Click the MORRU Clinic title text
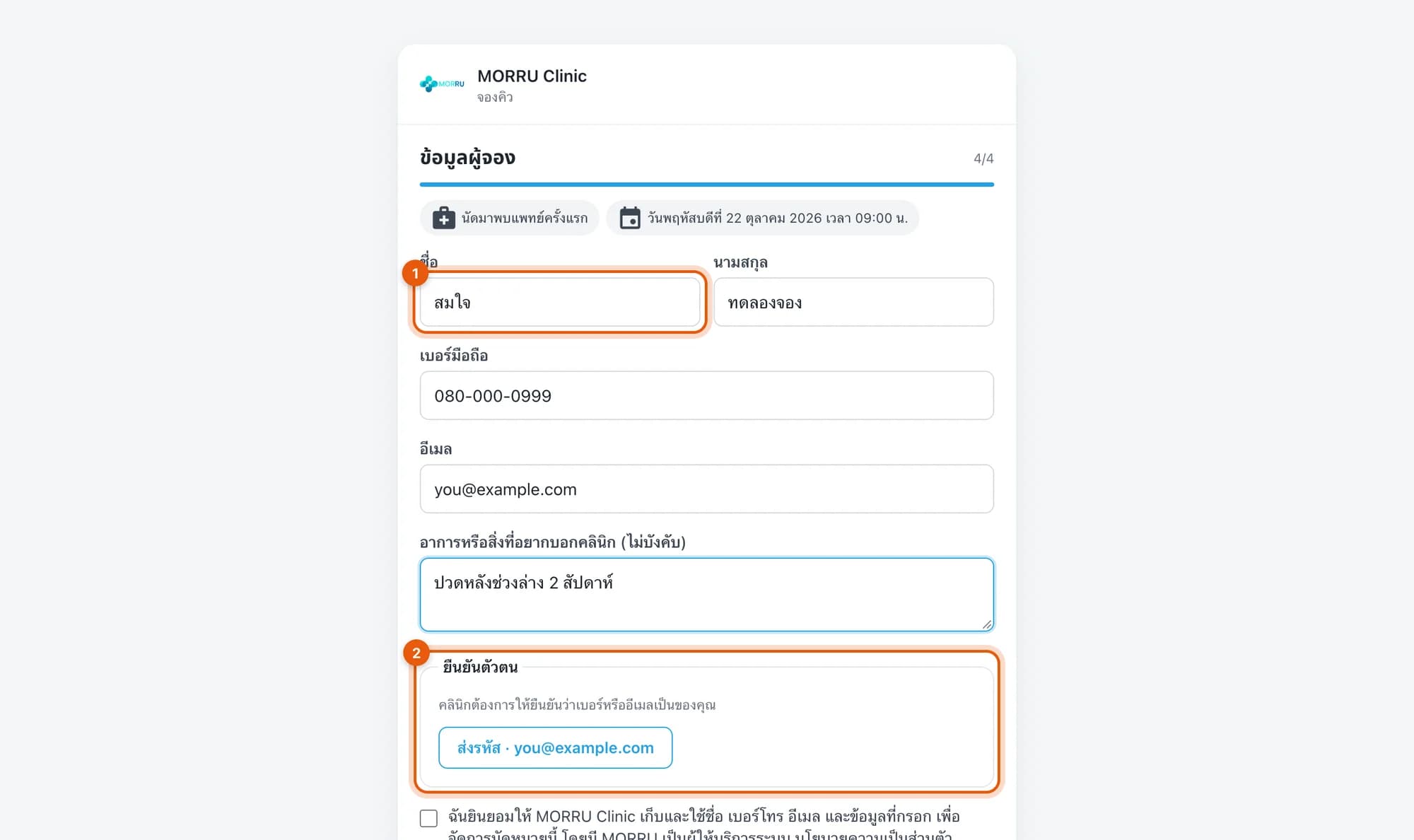 [532, 76]
